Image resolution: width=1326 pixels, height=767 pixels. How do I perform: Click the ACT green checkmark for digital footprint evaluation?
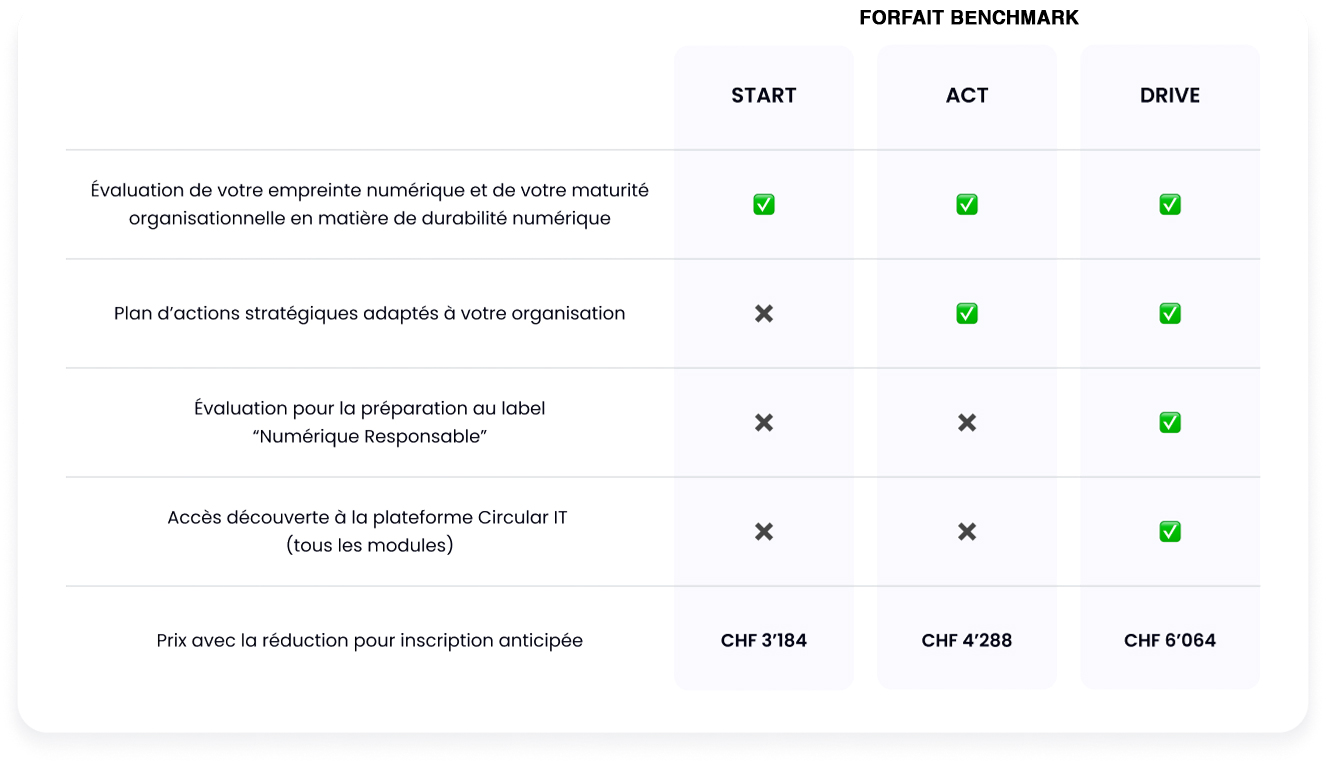pos(967,204)
